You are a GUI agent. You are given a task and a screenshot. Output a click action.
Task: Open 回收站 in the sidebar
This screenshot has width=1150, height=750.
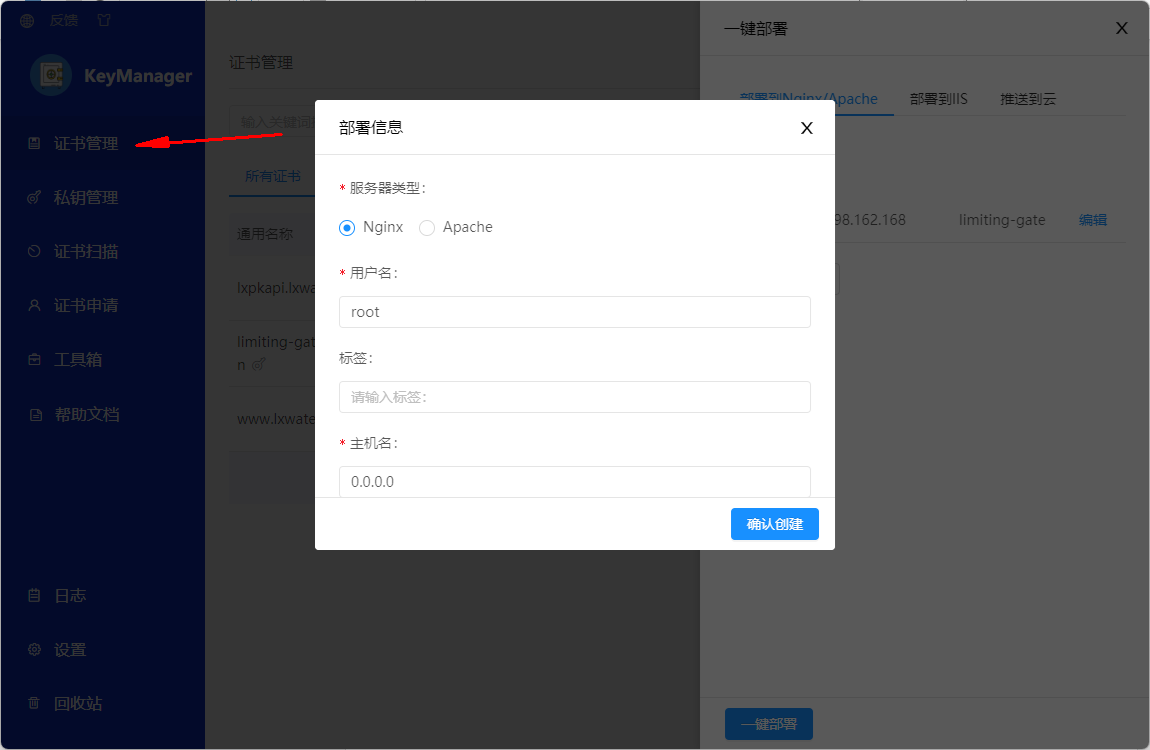[x=78, y=703]
